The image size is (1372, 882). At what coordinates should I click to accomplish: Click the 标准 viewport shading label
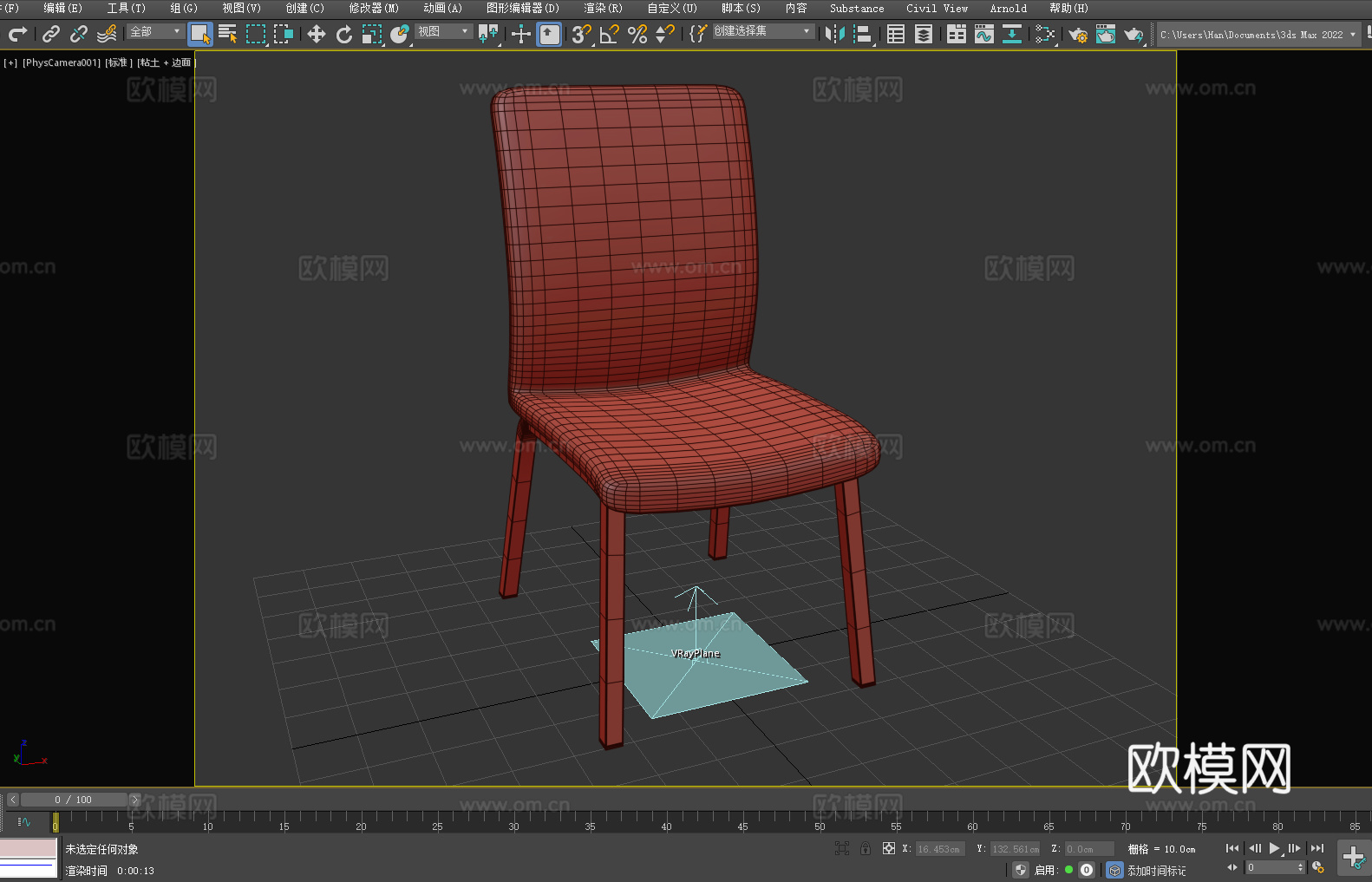[x=119, y=62]
